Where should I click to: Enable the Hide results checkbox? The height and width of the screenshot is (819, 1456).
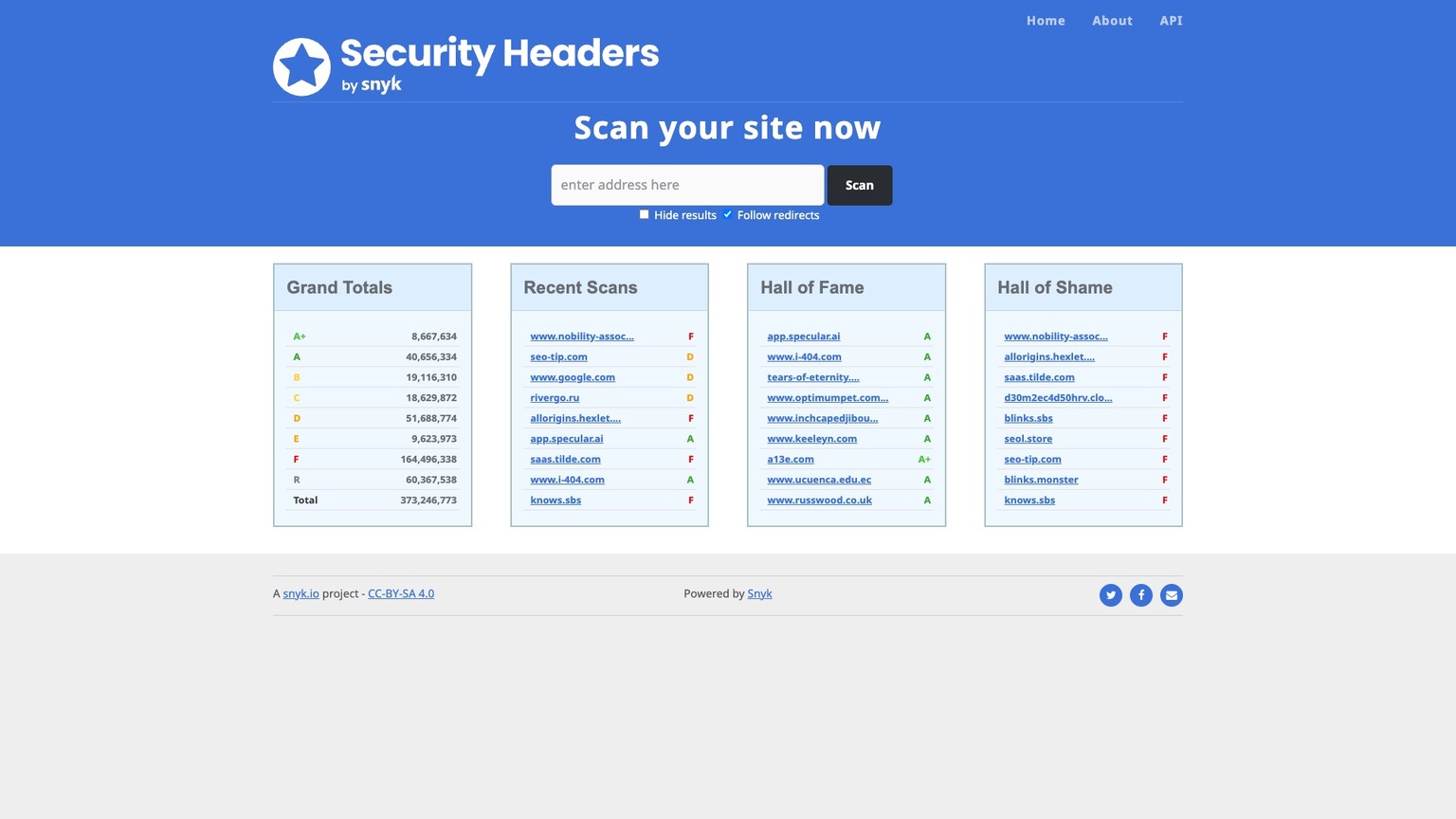[x=645, y=214]
